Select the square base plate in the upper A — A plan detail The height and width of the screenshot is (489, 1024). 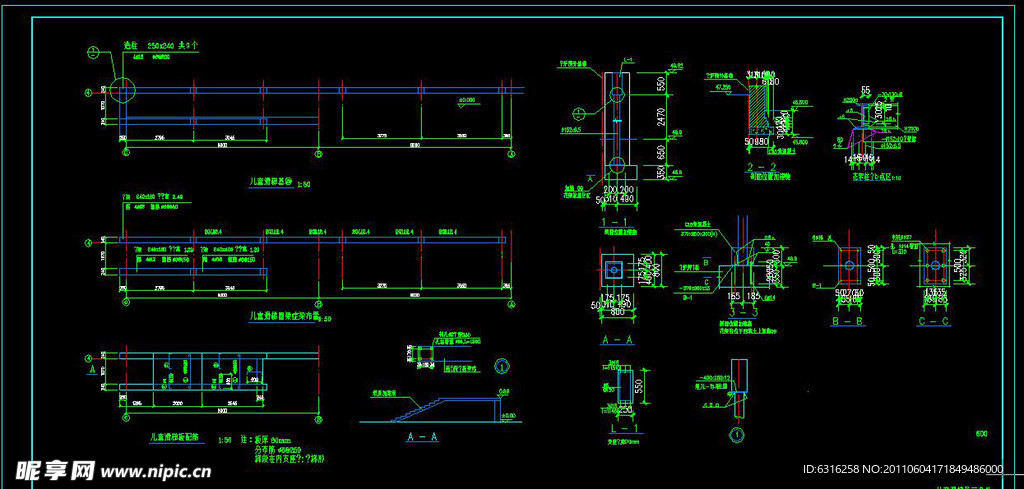click(x=616, y=268)
